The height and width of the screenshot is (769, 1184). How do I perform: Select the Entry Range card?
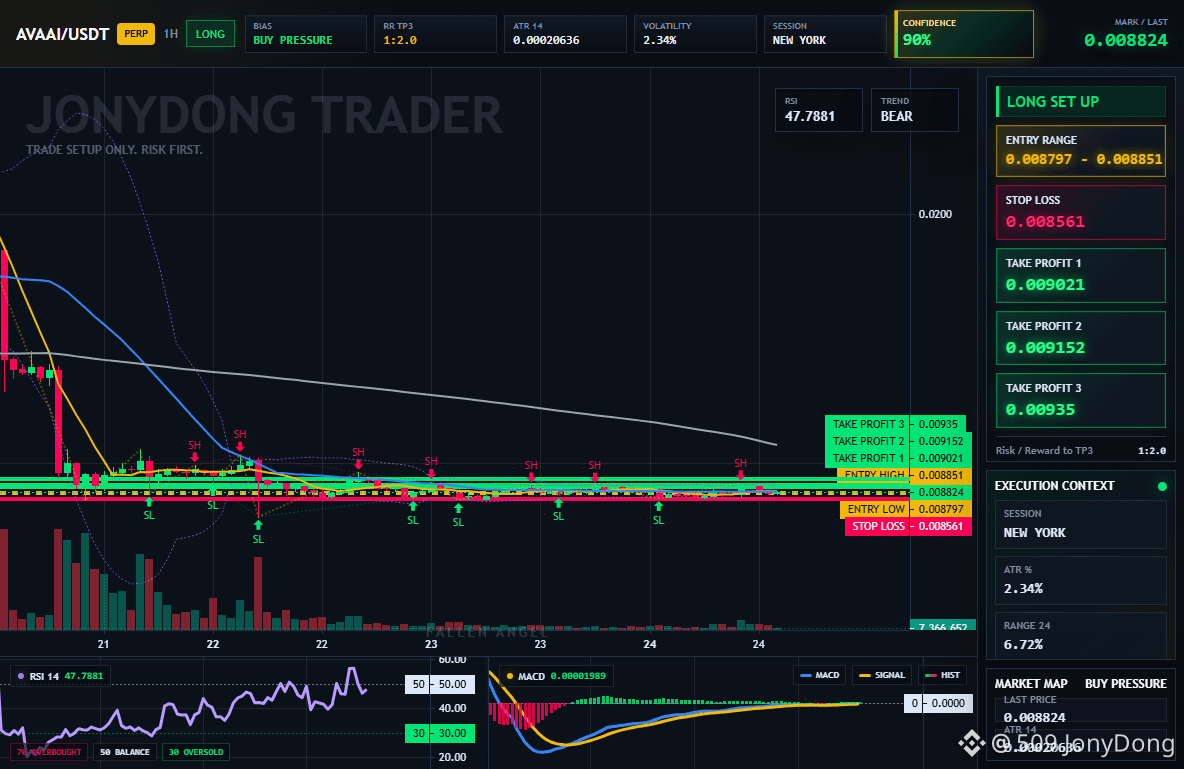point(1081,151)
